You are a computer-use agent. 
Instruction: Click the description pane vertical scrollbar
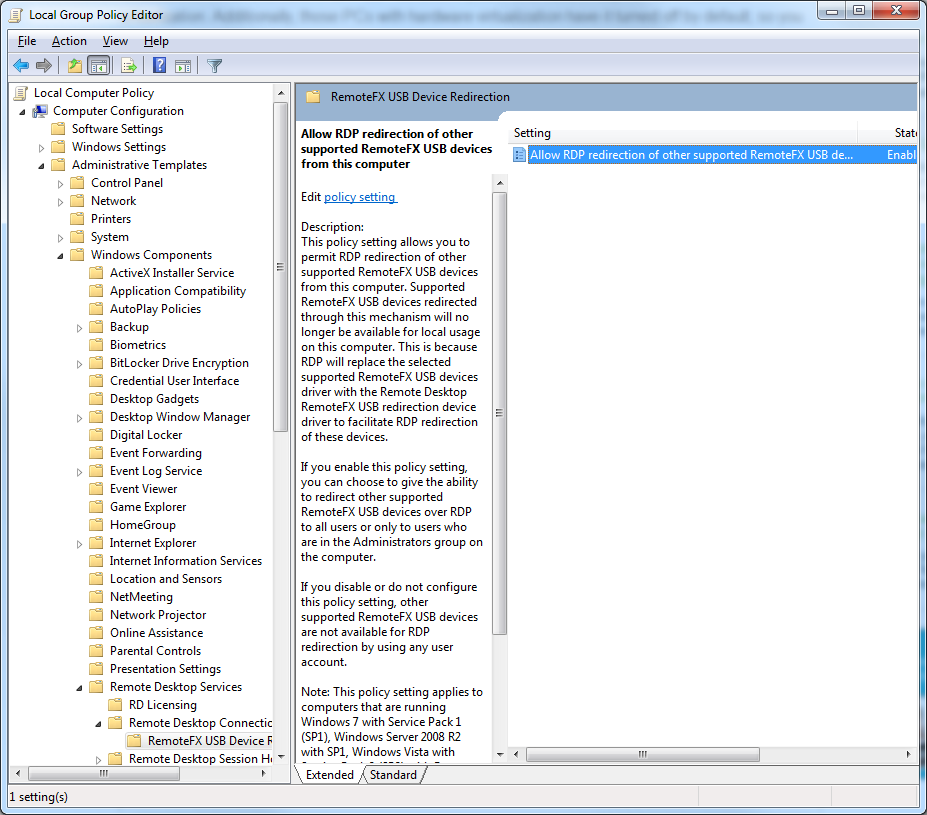pyautogui.click(x=500, y=410)
